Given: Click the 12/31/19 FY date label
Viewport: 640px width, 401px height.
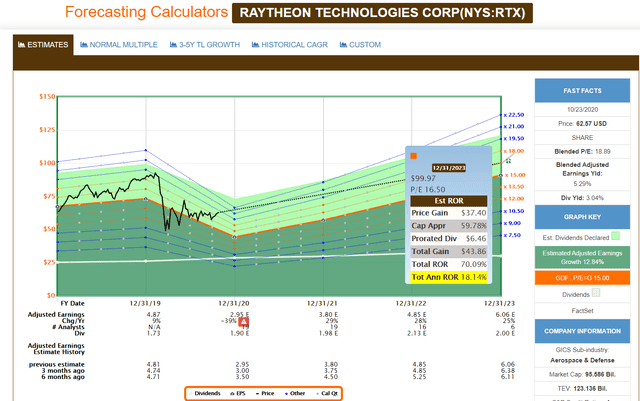Looking at the screenshot, I should (x=145, y=303).
